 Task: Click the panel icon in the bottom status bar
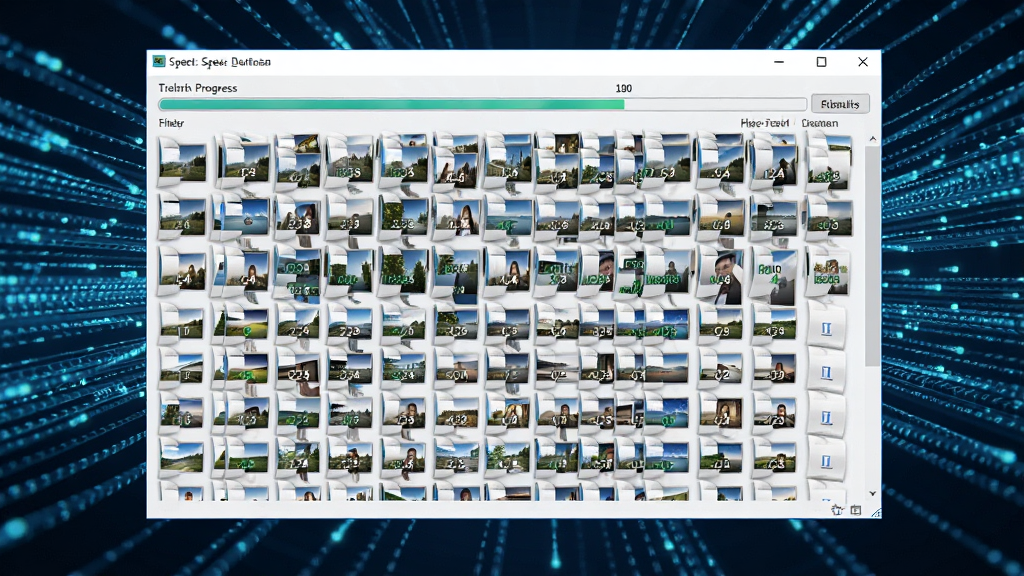[856, 510]
